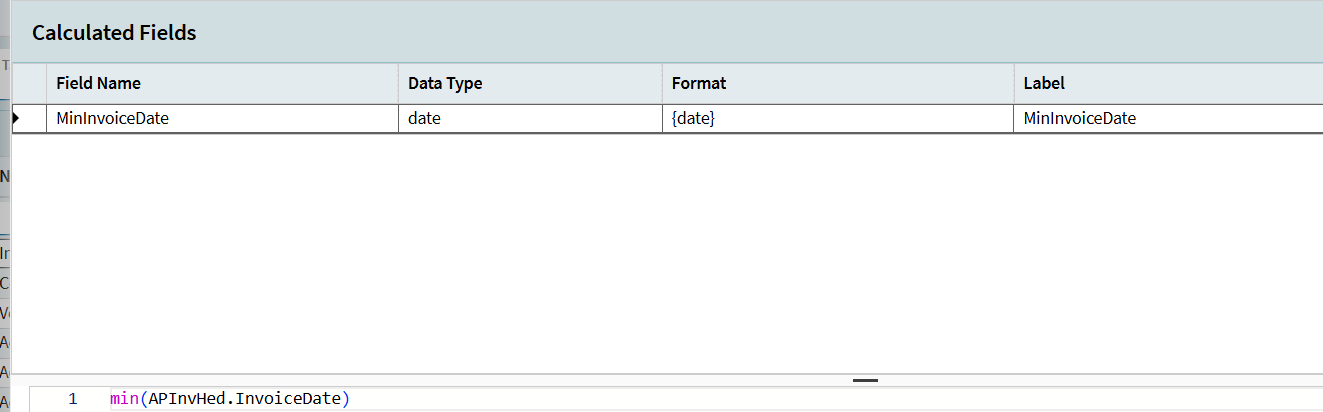Select the MinInvoiceDate Field Name cell
Image resolution: width=1323 pixels, height=412 pixels.
[x=112, y=118]
